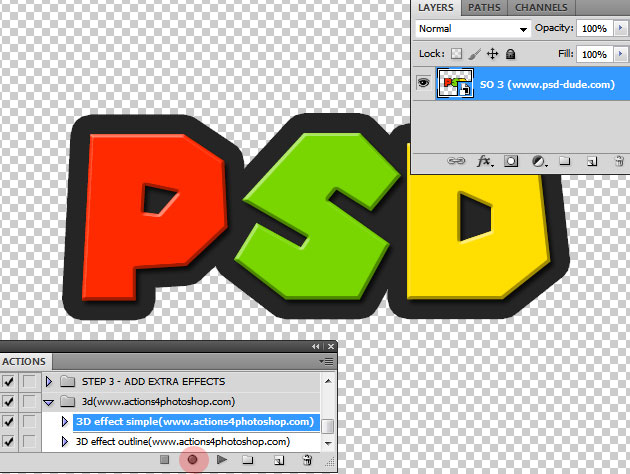Select the ACTIONS panel tab
This screenshot has height=474, width=630.
24,362
